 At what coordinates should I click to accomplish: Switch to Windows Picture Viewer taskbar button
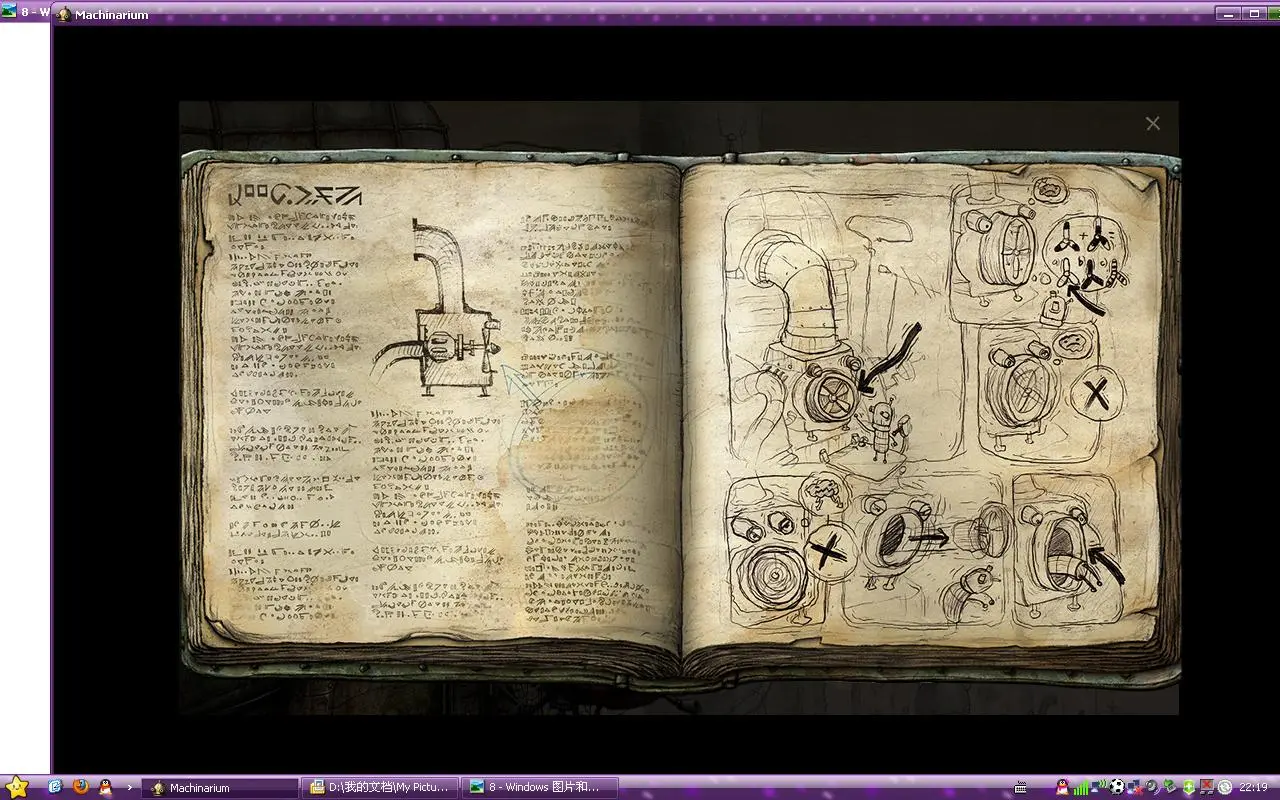tap(541, 787)
